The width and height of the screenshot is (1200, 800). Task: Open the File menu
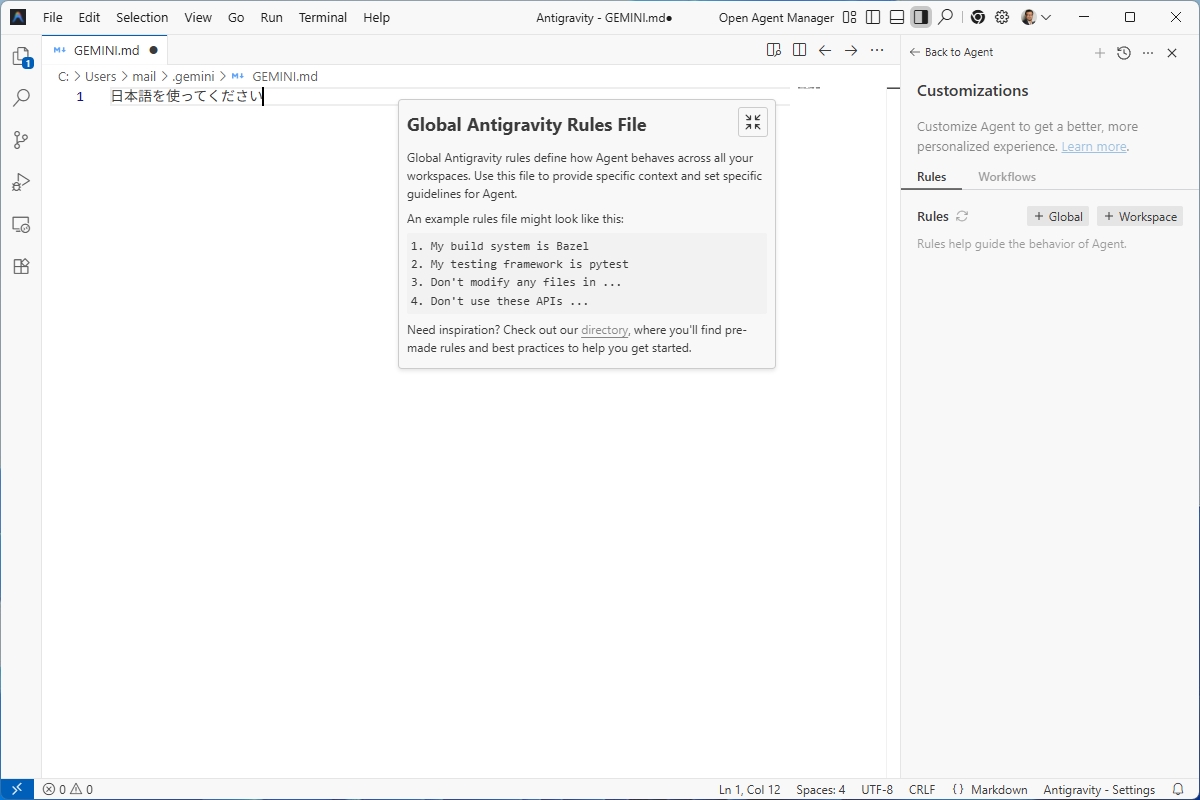click(x=53, y=17)
